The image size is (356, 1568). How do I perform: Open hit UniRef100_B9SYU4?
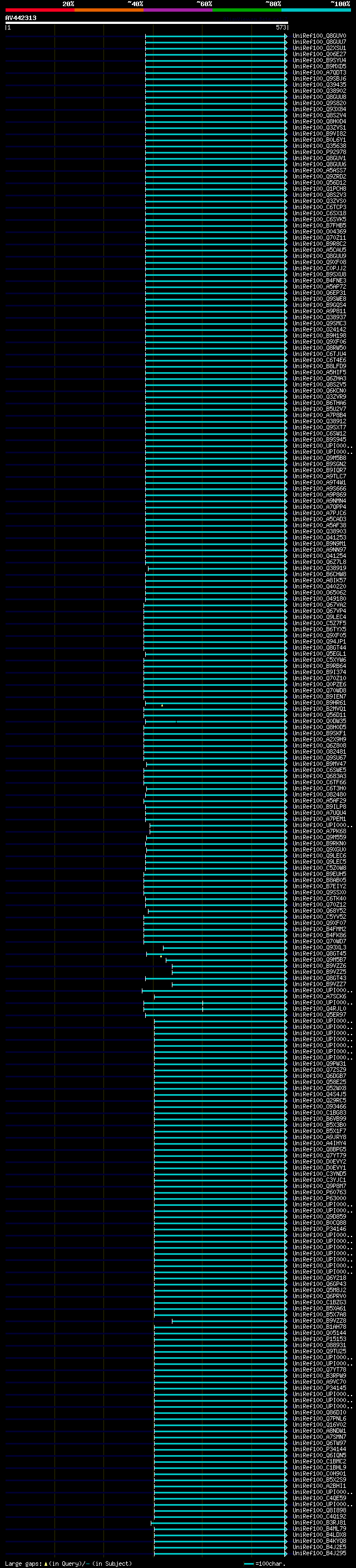point(319,61)
